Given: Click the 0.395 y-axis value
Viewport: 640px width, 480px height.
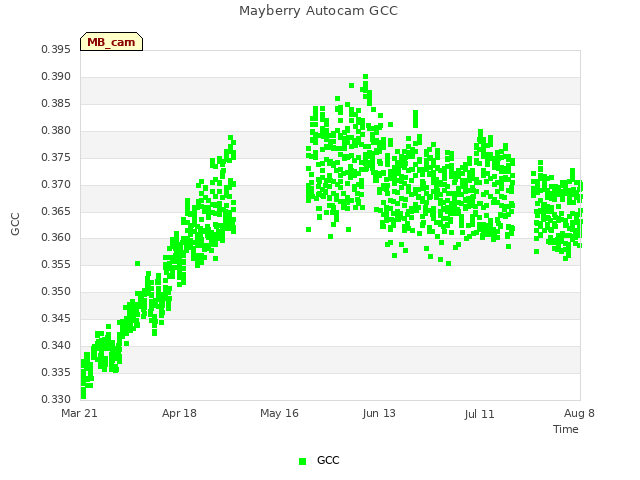Looking at the screenshot, I should [x=56, y=50].
